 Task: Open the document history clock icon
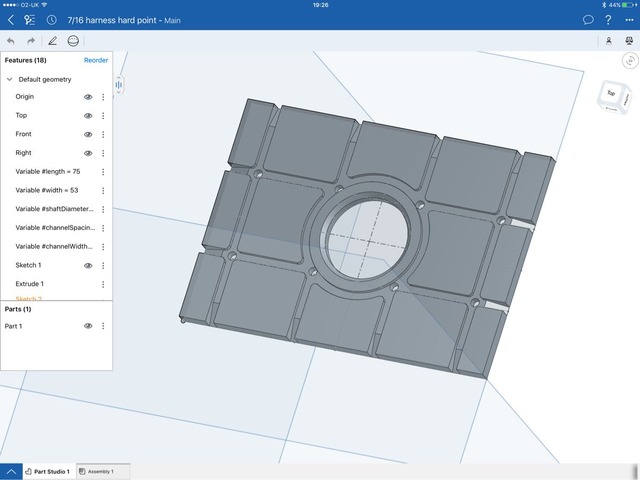tap(51, 20)
